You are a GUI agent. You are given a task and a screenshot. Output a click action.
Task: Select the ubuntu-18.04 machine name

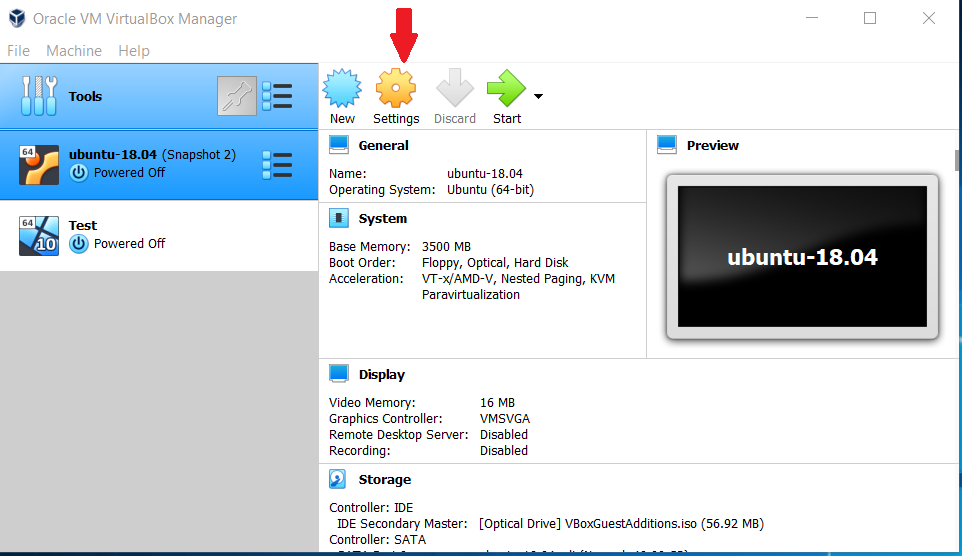113,155
